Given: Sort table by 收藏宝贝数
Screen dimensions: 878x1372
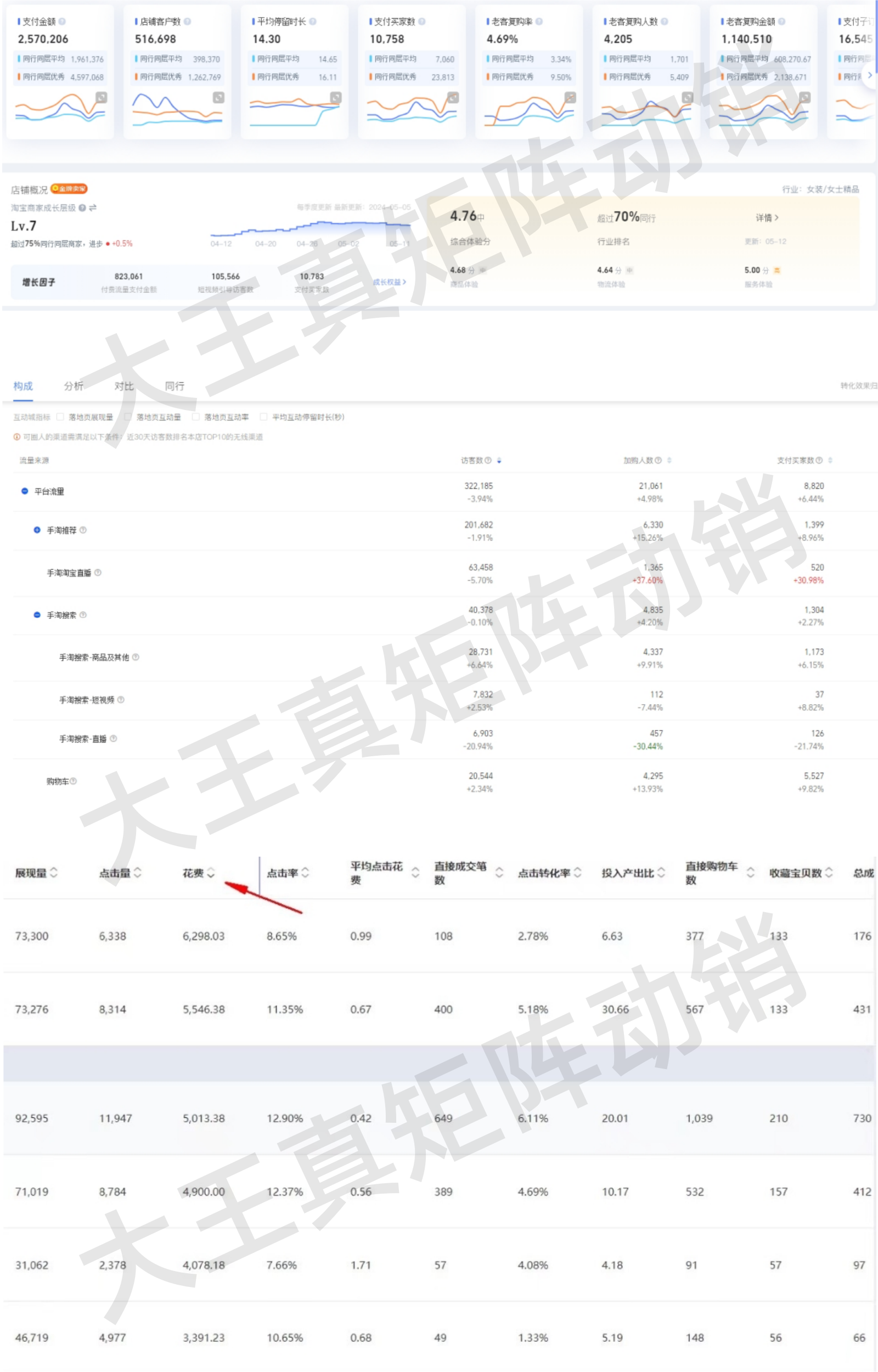Looking at the screenshot, I should point(829,873).
